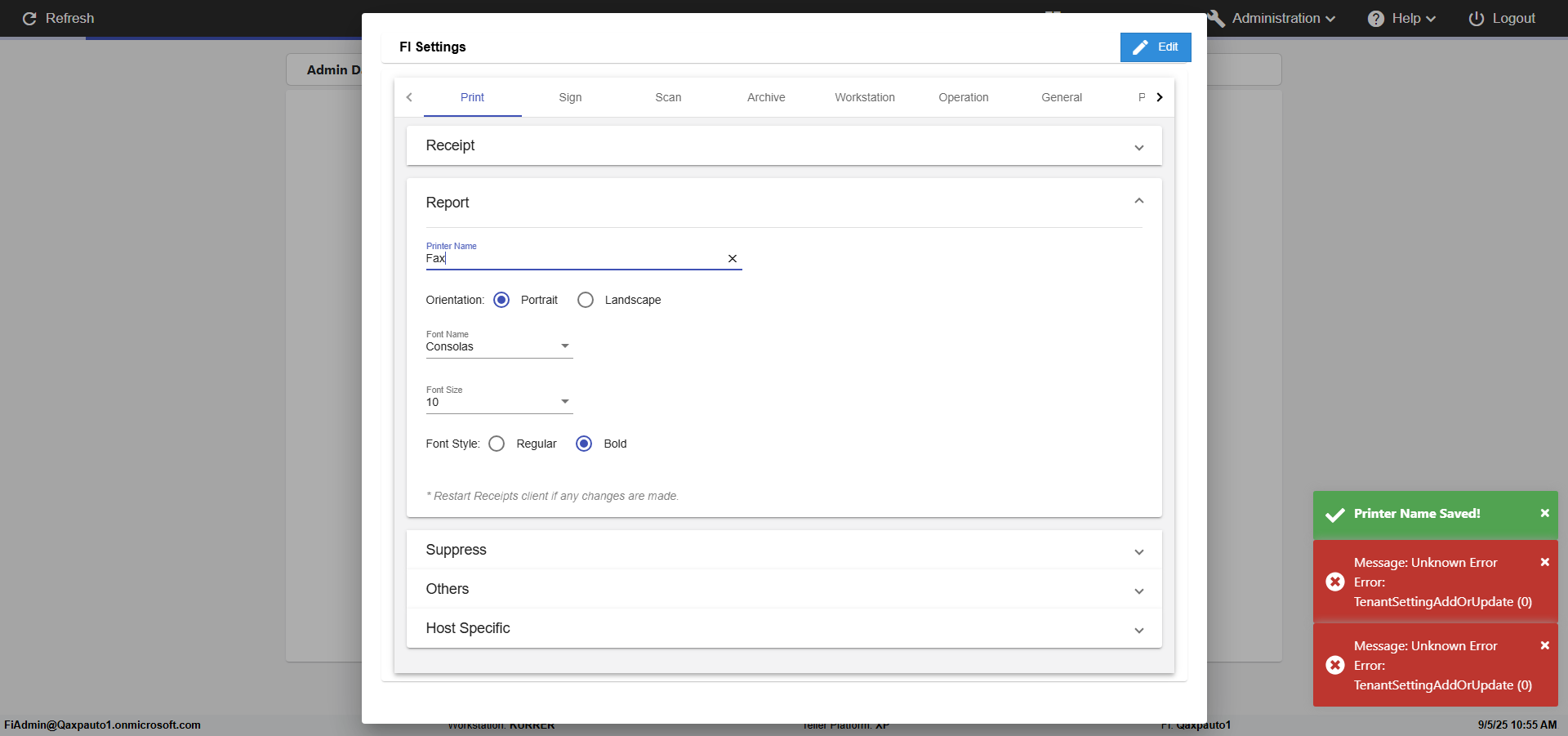
Task: Click the Help question mark icon
Action: tap(1376, 19)
